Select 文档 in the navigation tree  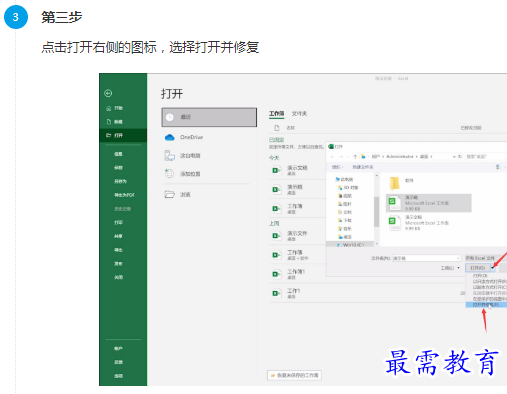point(345,212)
